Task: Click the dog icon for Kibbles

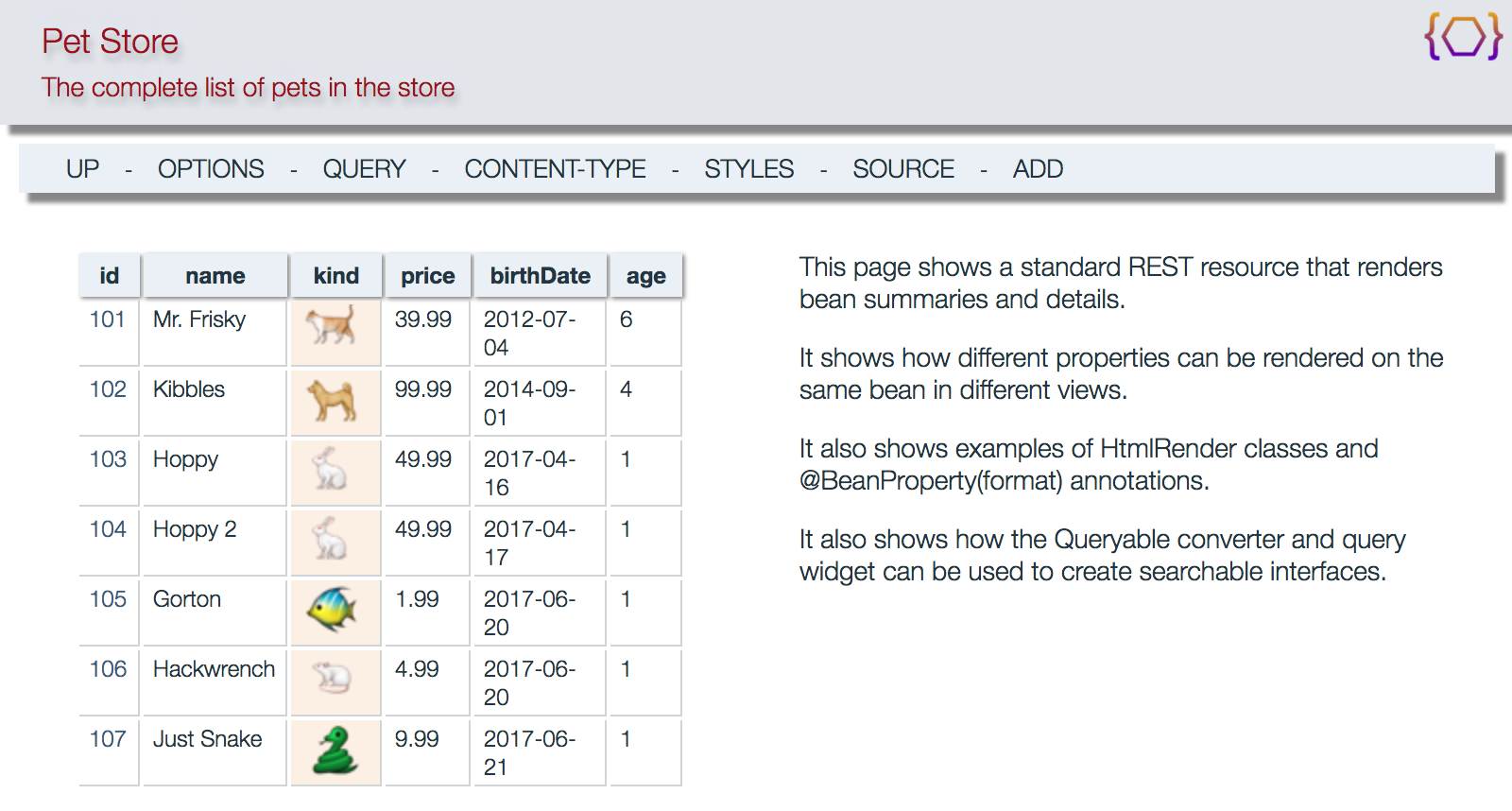Action: [332, 399]
